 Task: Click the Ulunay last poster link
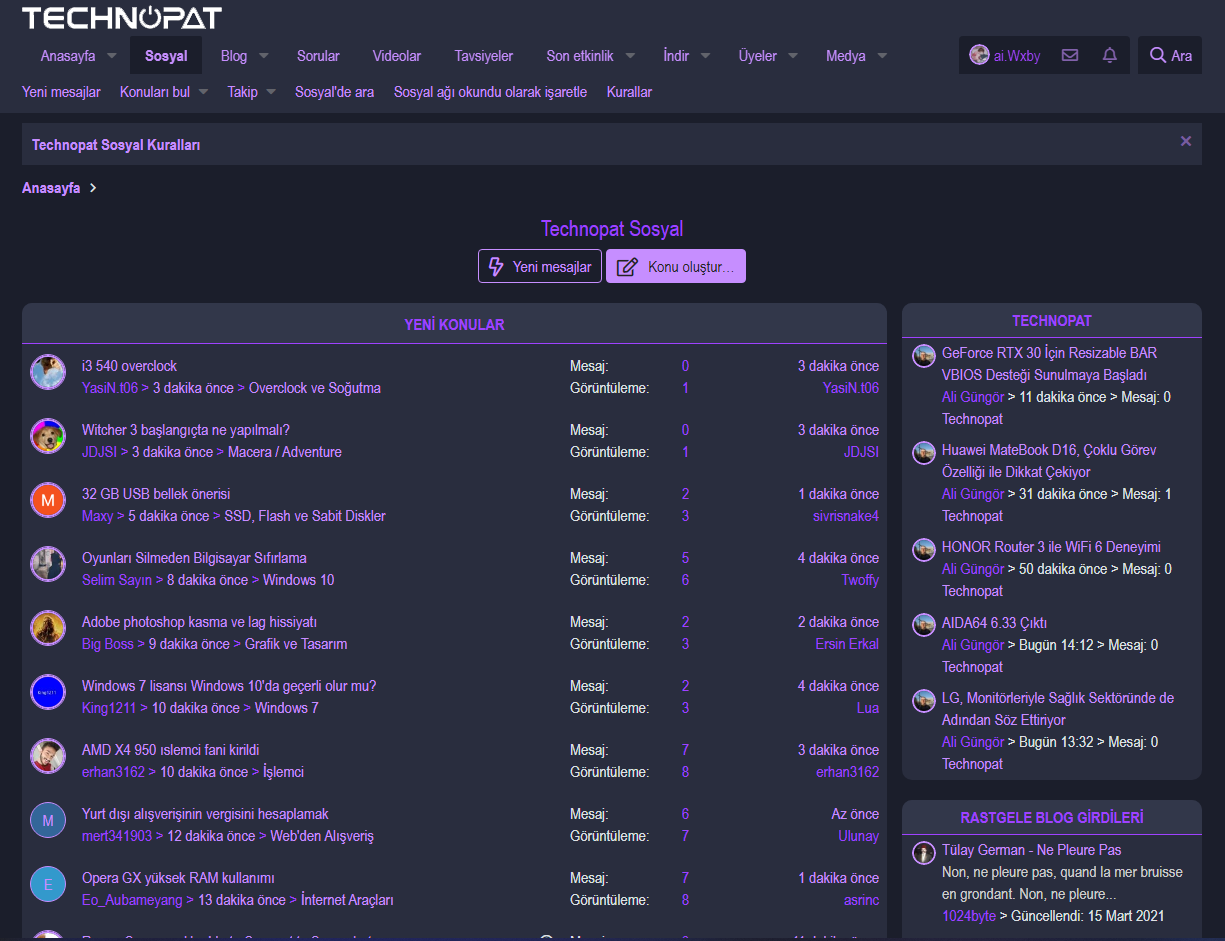858,836
